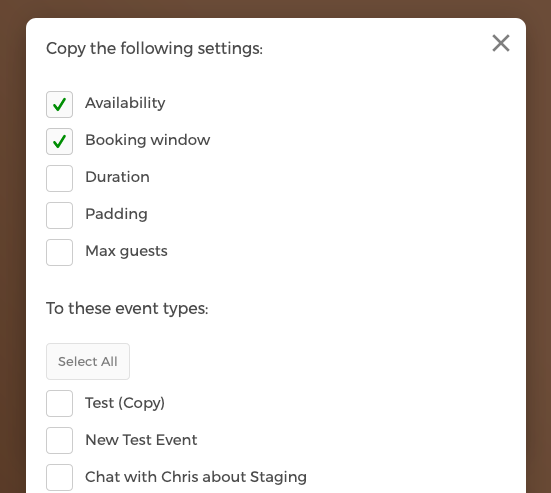Click the New Test Event label text
Image resolution: width=551 pixels, height=493 pixels.
tap(141, 440)
